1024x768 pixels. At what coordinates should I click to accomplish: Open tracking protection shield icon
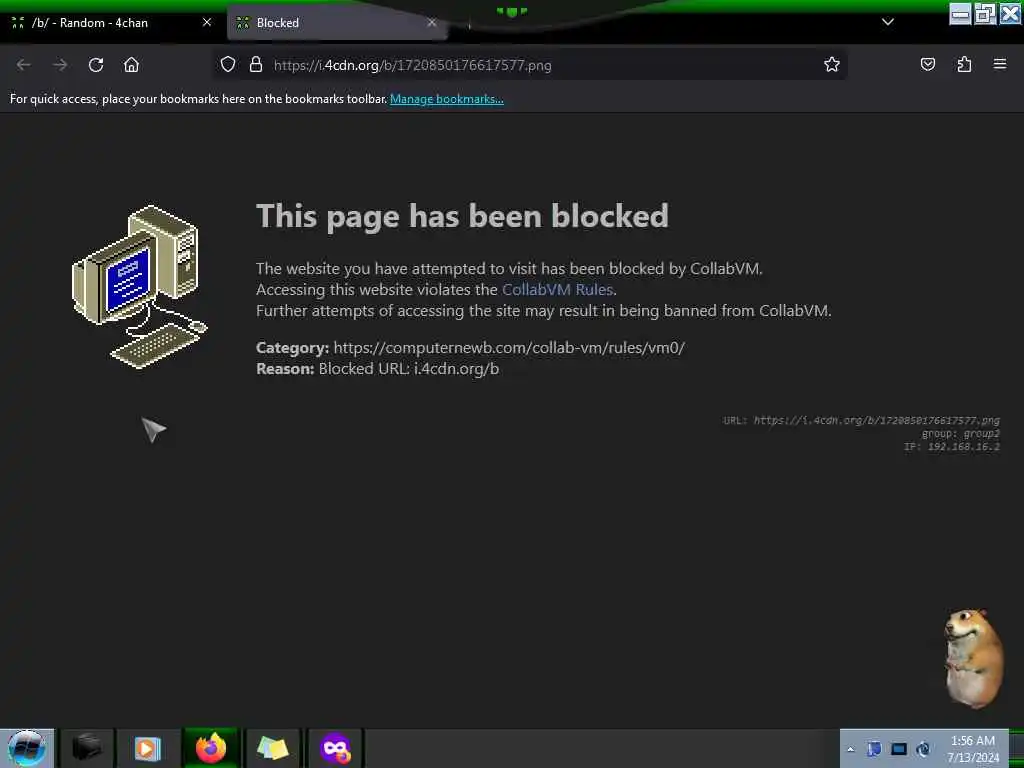pos(227,65)
